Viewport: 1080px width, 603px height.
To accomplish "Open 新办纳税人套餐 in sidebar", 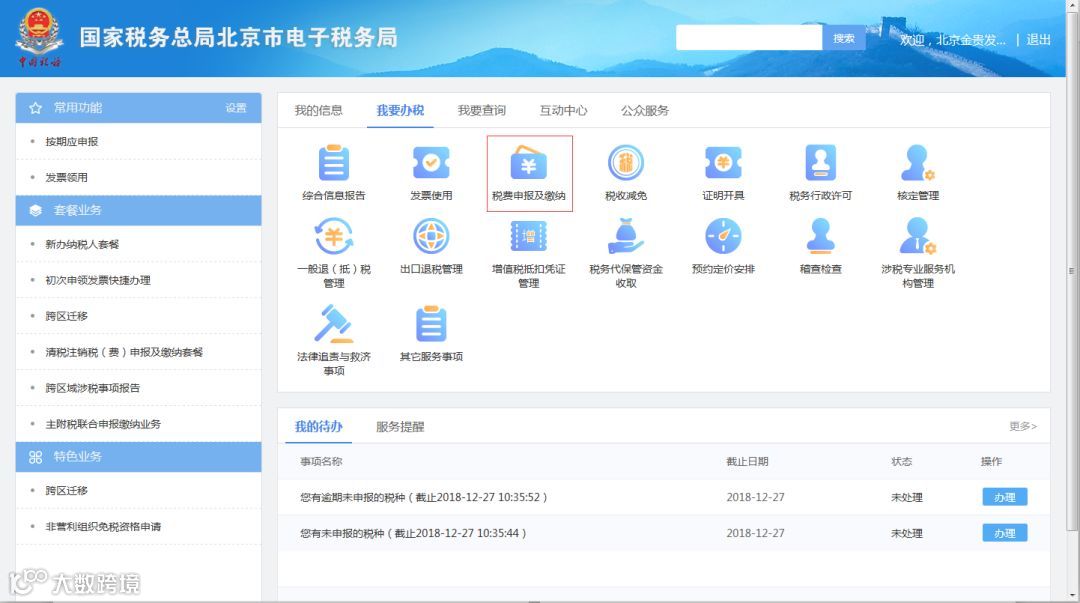I will [82, 244].
